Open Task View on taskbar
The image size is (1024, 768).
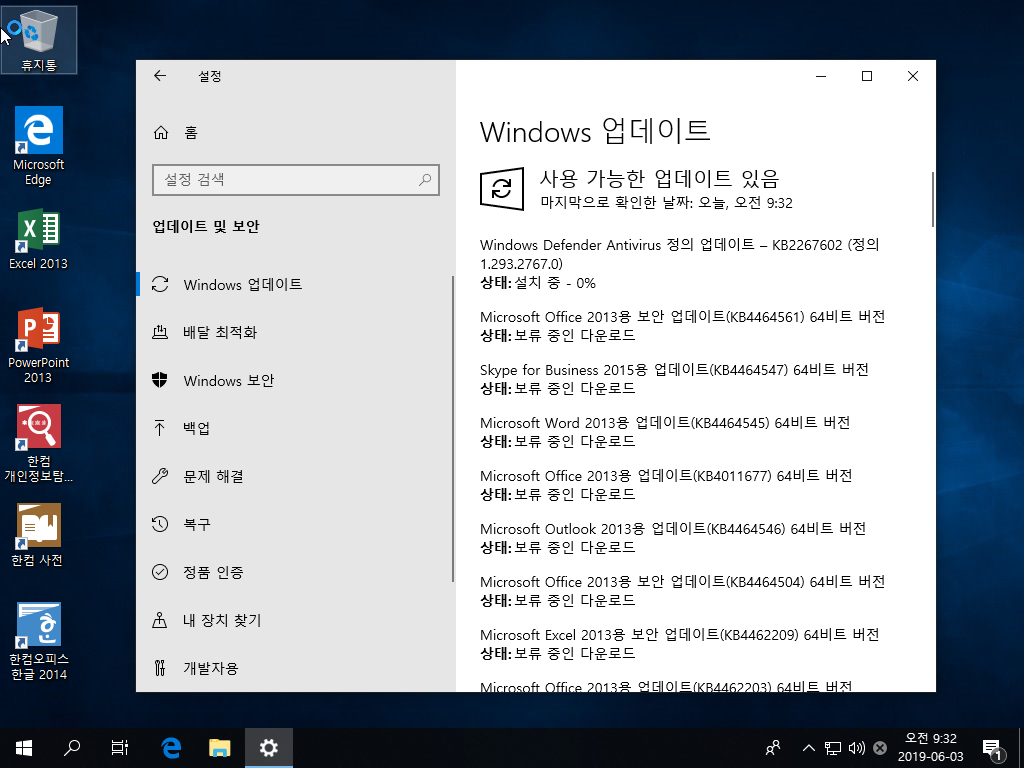coord(120,748)
